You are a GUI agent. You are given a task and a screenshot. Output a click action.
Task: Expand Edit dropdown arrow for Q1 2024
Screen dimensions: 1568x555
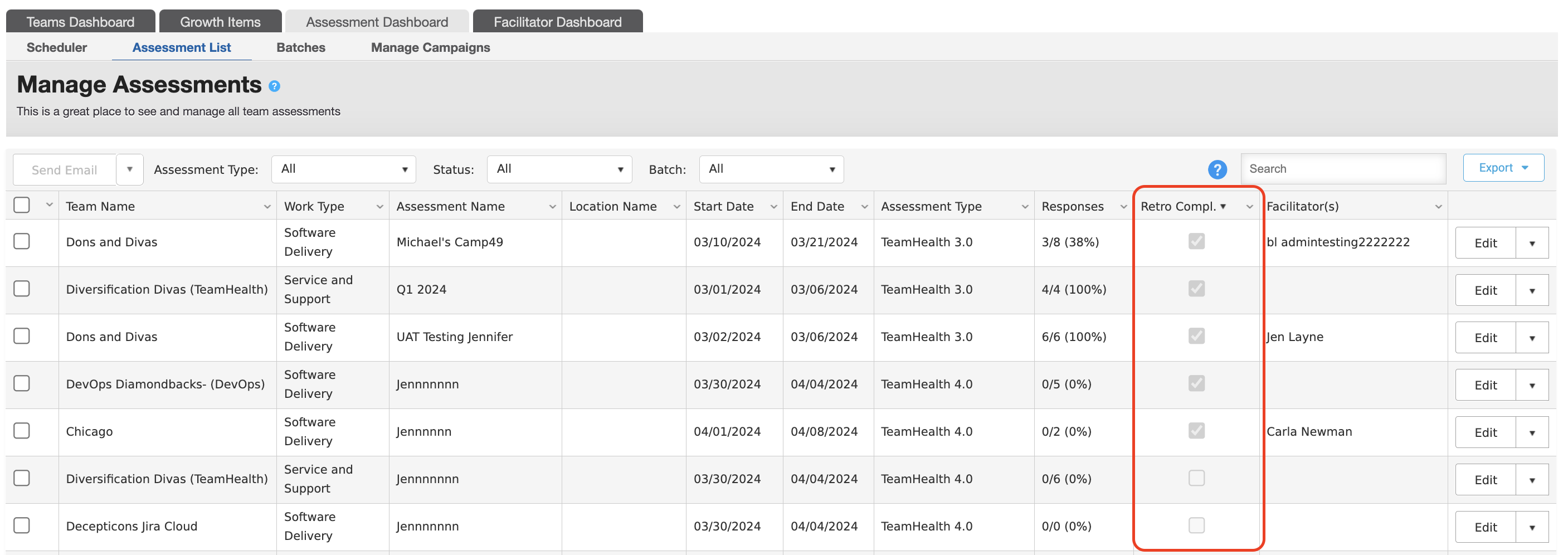(1532, 290)
